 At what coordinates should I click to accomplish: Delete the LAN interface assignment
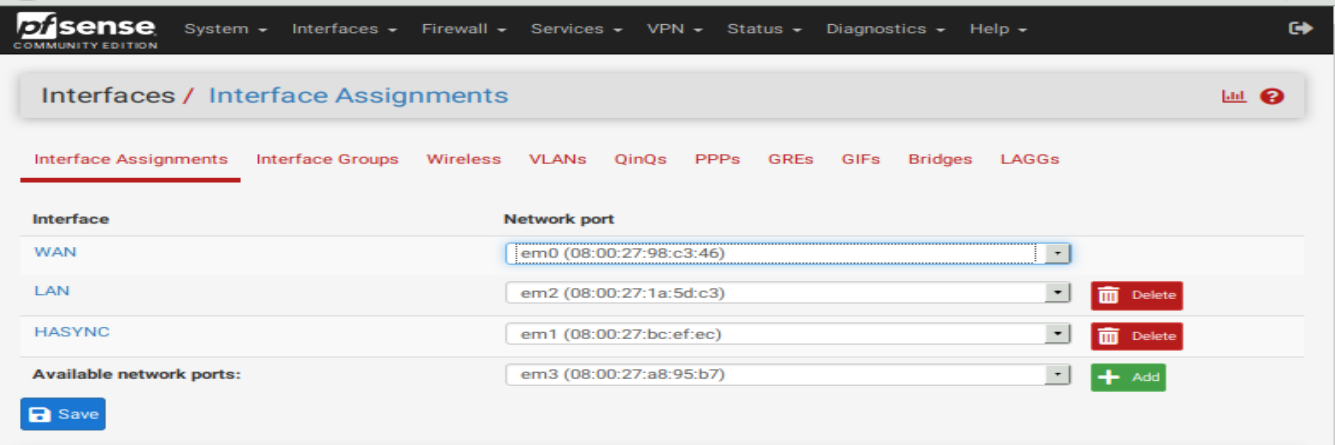[1137, 295]
